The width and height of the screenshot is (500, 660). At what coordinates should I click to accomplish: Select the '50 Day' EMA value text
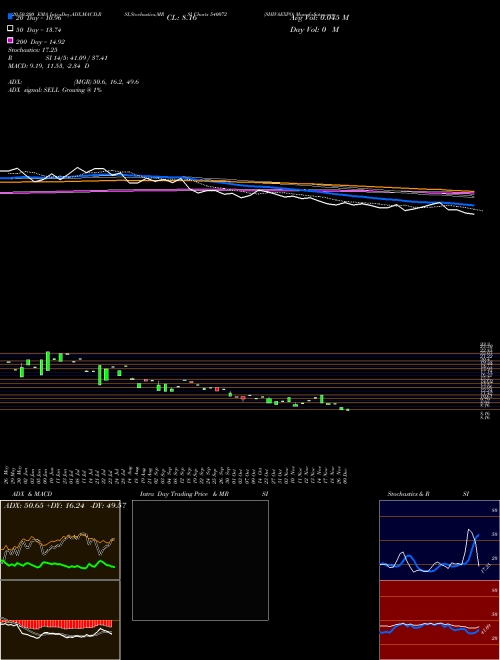pyautogui.click(x=38, y=30)
